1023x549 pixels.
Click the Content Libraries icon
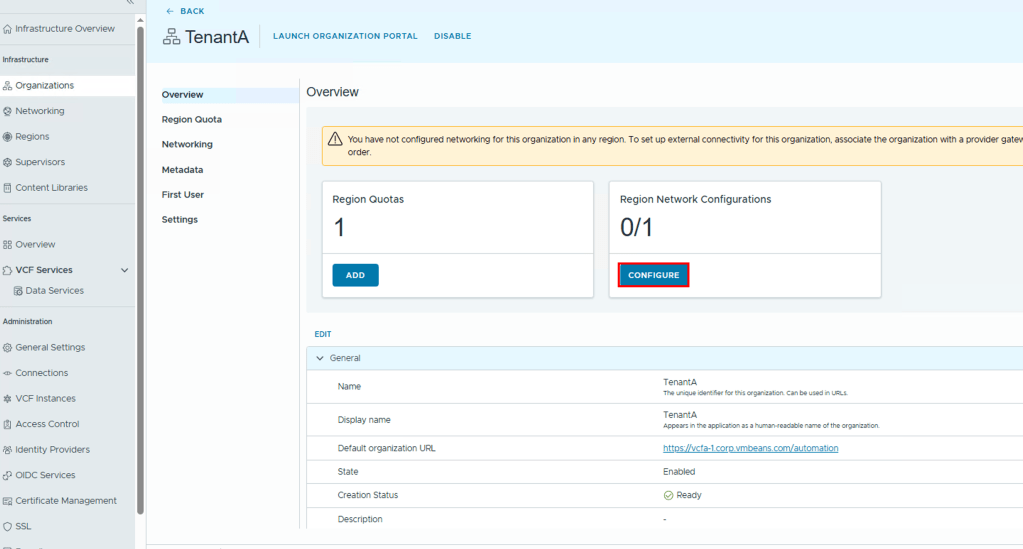[x=8, y=188]
